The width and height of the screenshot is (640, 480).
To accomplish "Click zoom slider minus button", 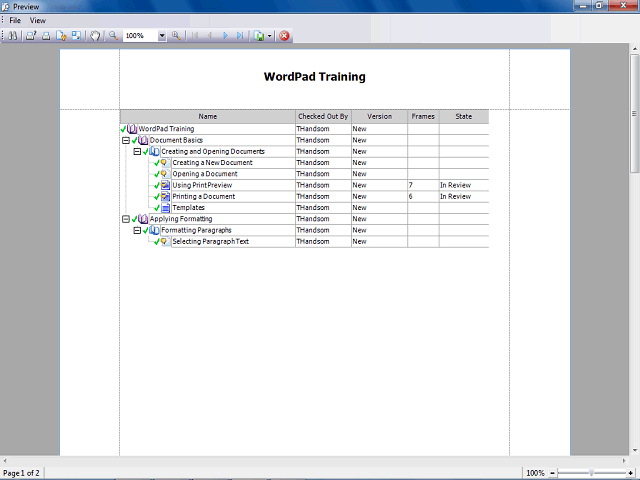I will click(552, 473).
